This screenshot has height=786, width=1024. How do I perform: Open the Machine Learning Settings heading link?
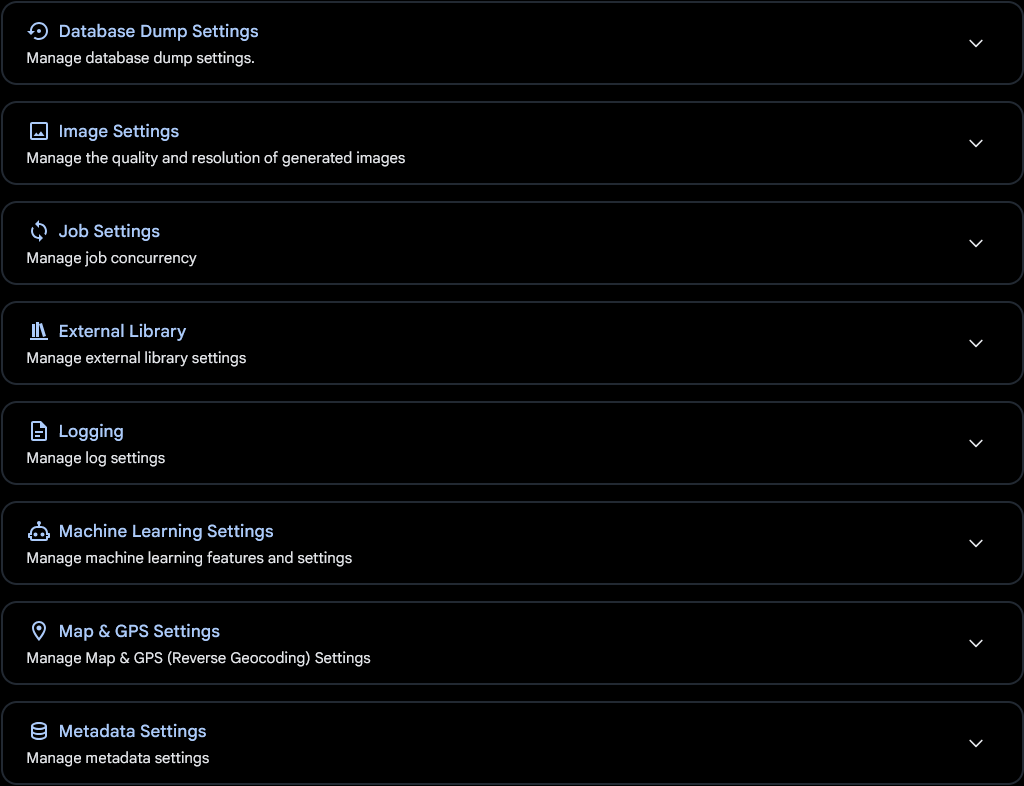166,531
